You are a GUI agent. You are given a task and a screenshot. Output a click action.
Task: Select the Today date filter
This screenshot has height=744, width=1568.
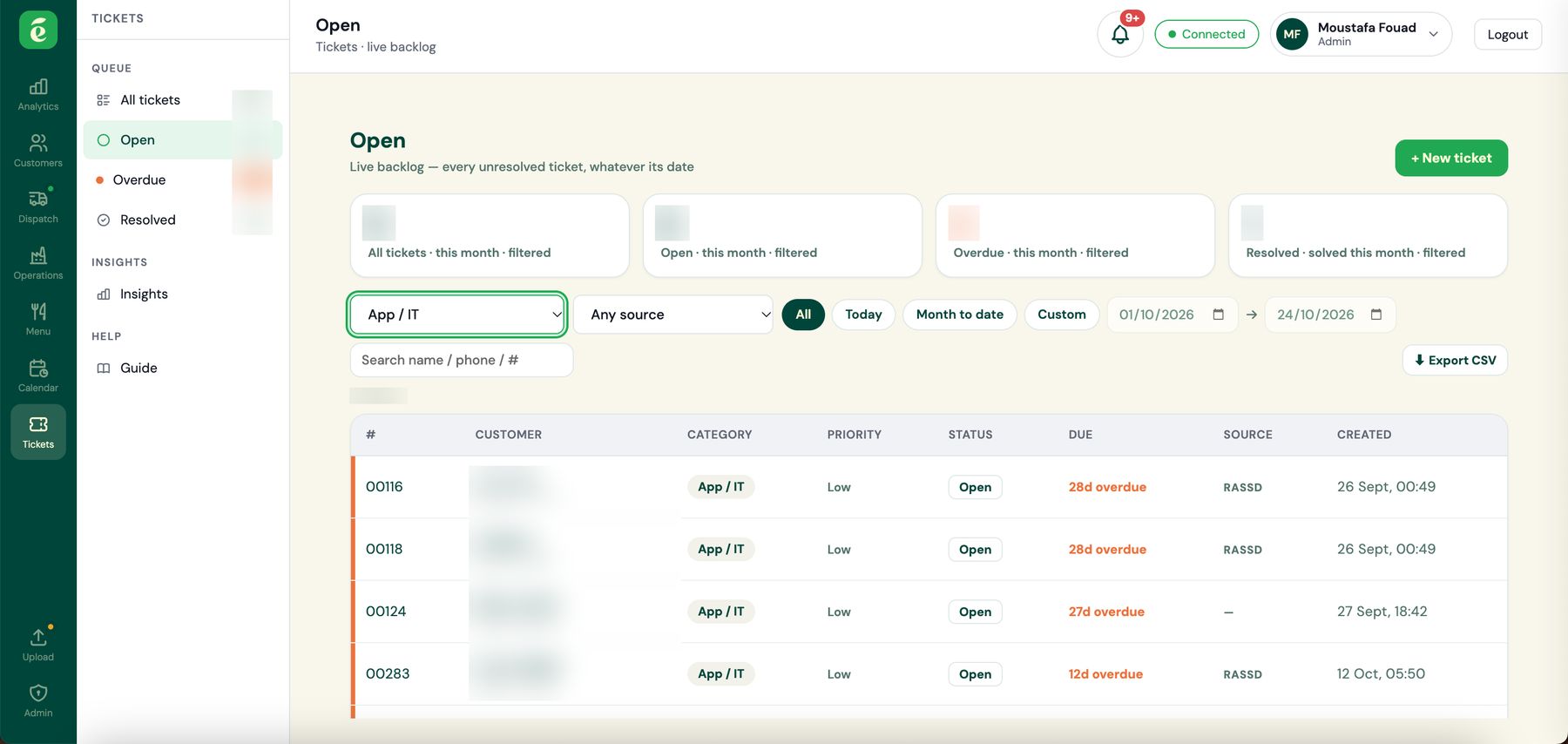coord(863,315)
